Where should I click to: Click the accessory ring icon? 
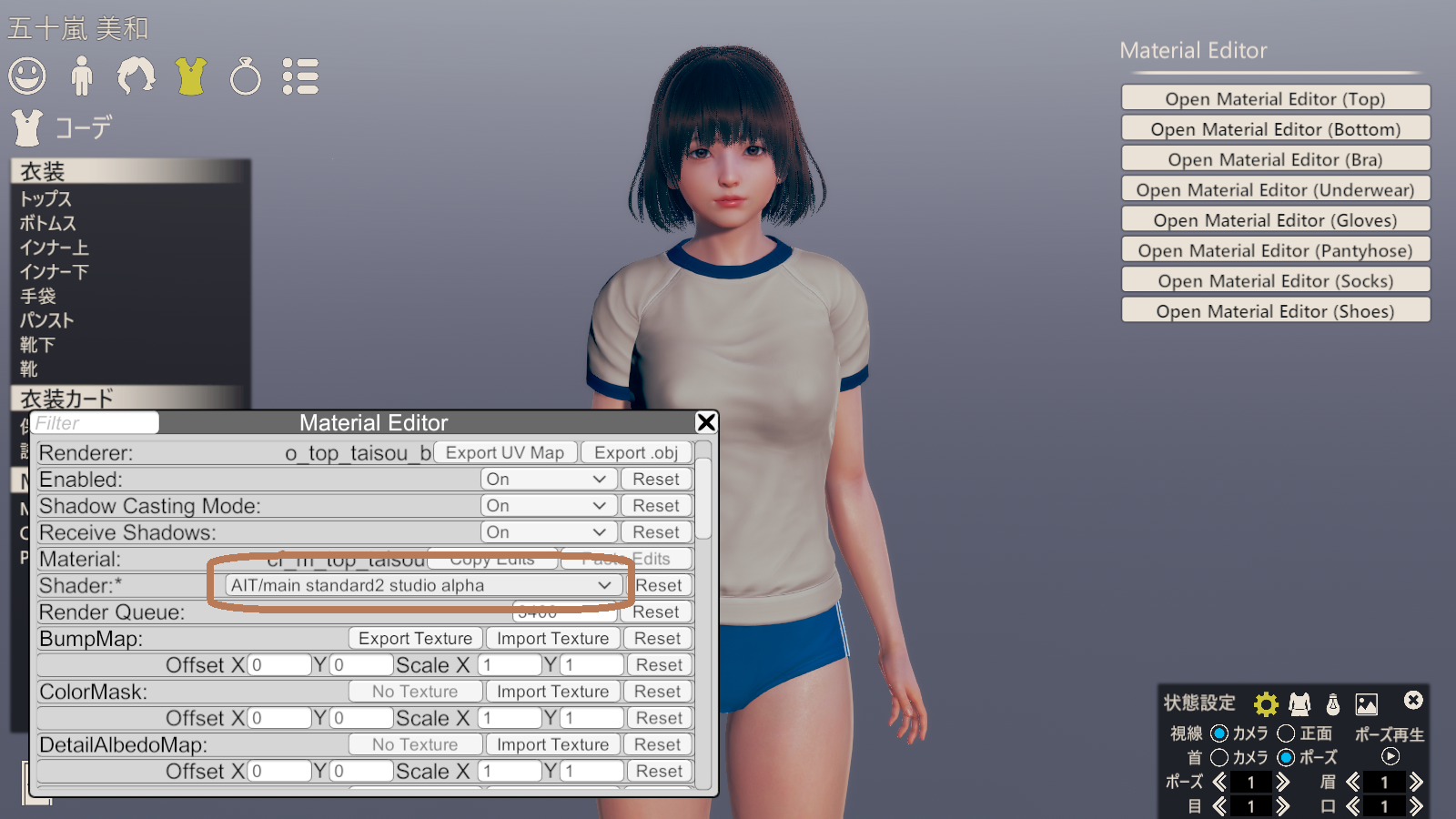tap(245, 76)
